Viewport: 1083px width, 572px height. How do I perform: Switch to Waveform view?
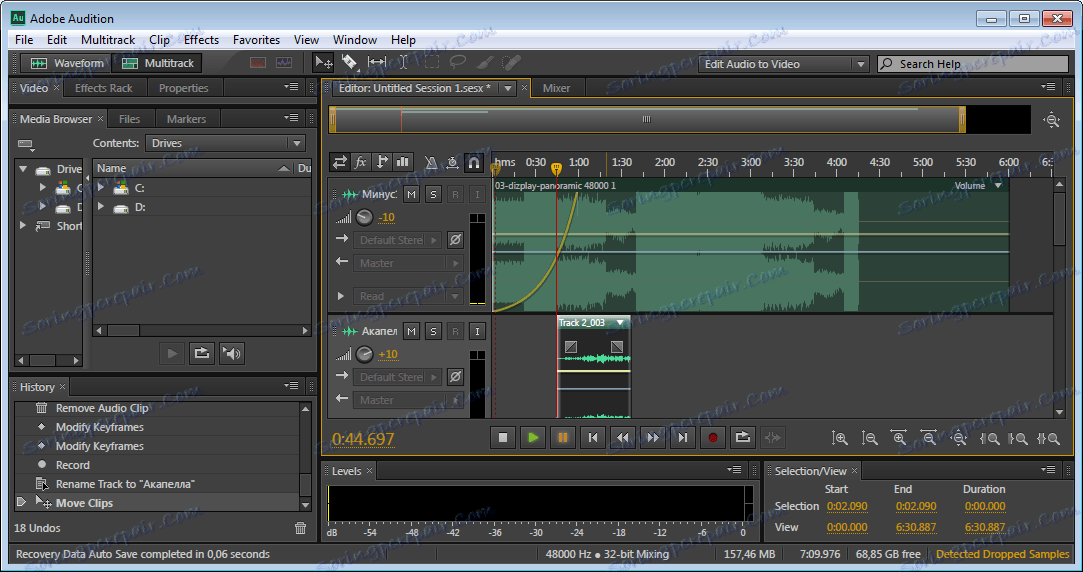pos(67,63)
